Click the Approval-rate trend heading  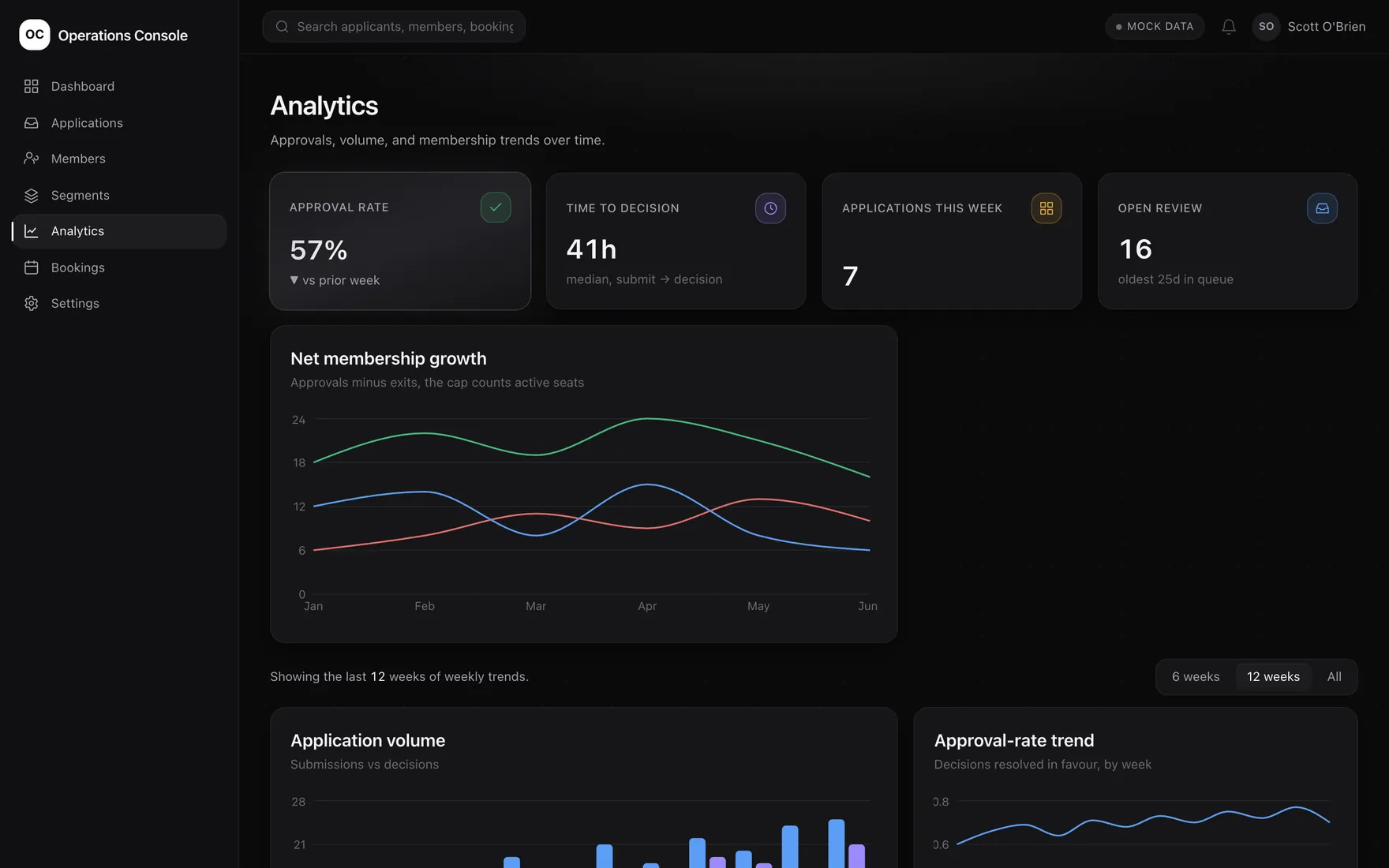tap(1013, 740)
